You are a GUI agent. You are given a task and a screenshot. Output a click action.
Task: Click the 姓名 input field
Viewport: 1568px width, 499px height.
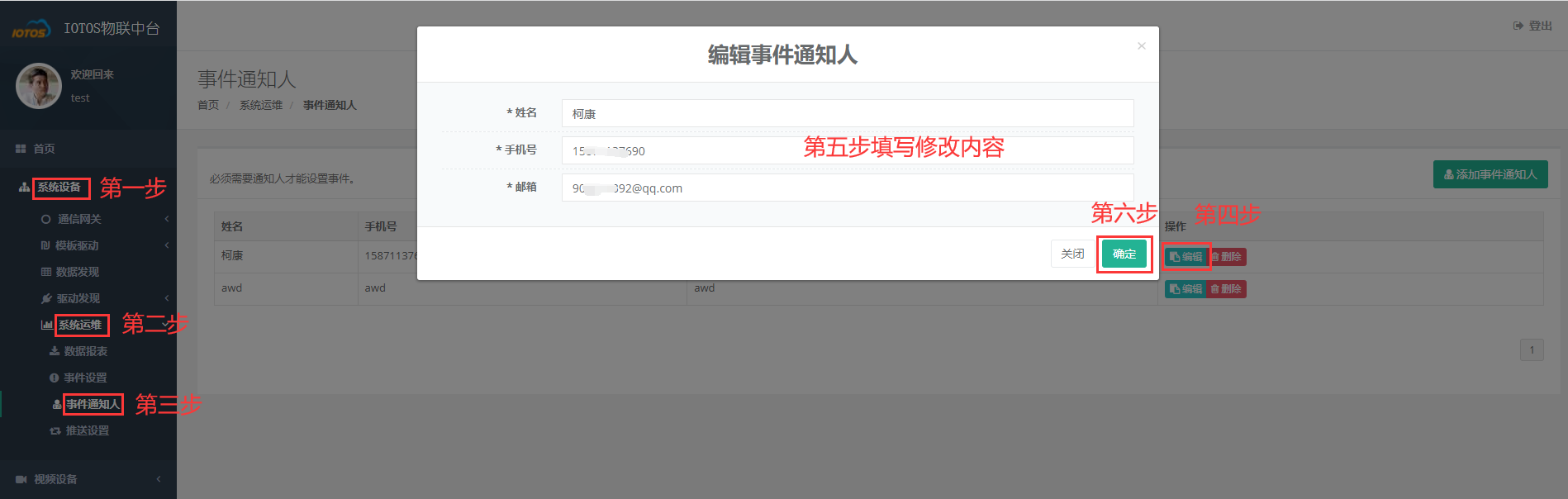pyautogui.click(x=848, y=113)
